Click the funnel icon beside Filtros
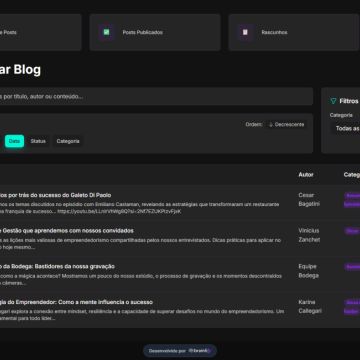The image size is (360, 360). (x=333, y=101)
